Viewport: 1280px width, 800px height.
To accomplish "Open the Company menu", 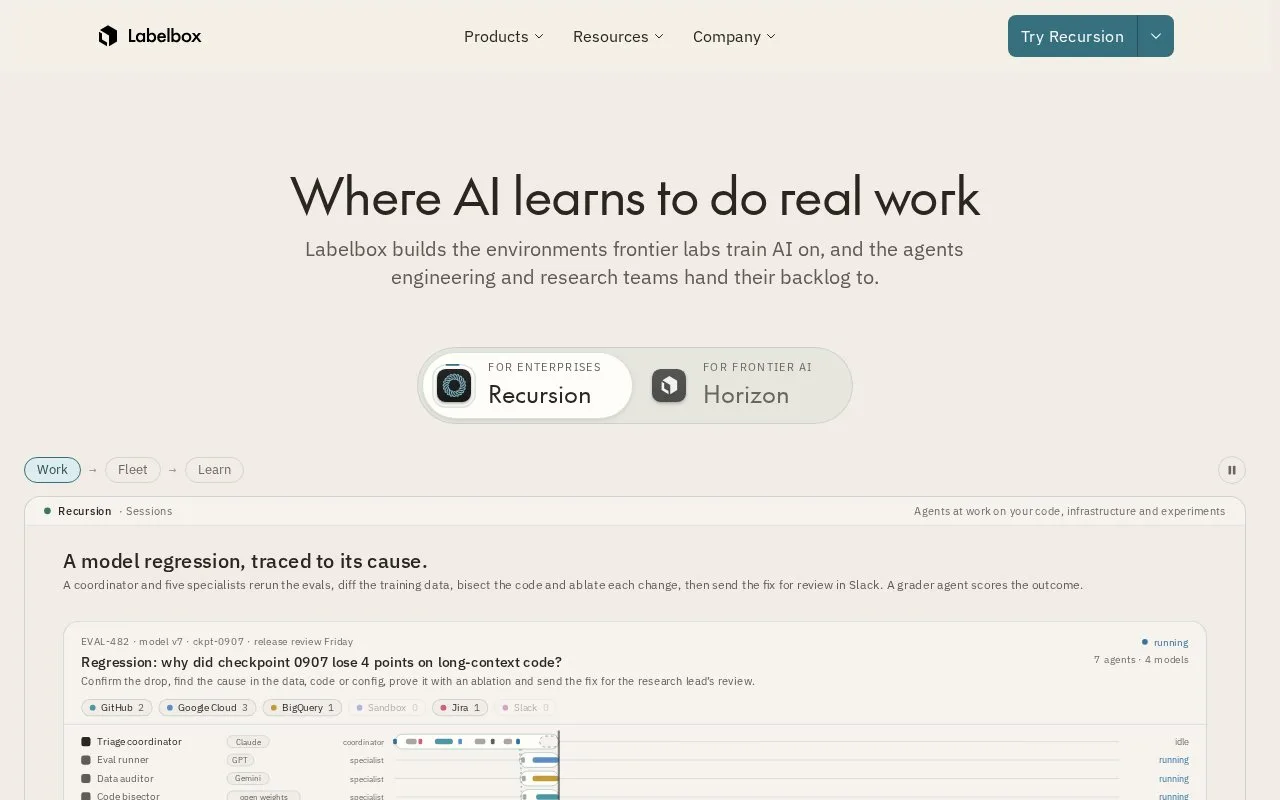I will click(x=734, y=36).
